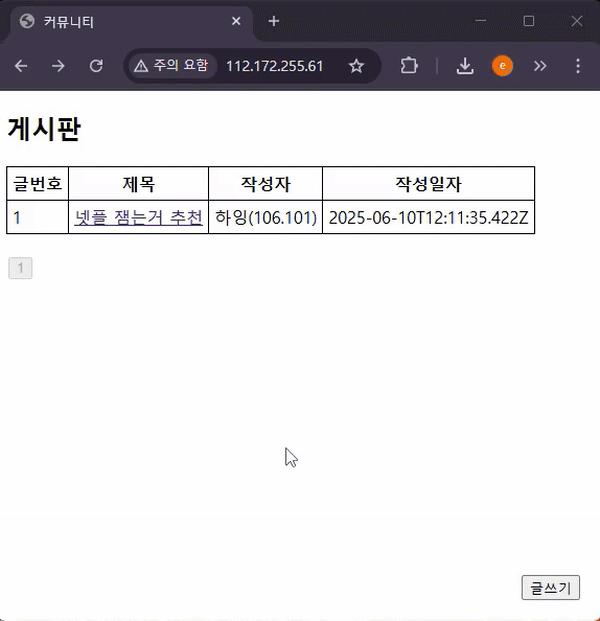Click the 글쓰기 button to write a post

[550, 588]
